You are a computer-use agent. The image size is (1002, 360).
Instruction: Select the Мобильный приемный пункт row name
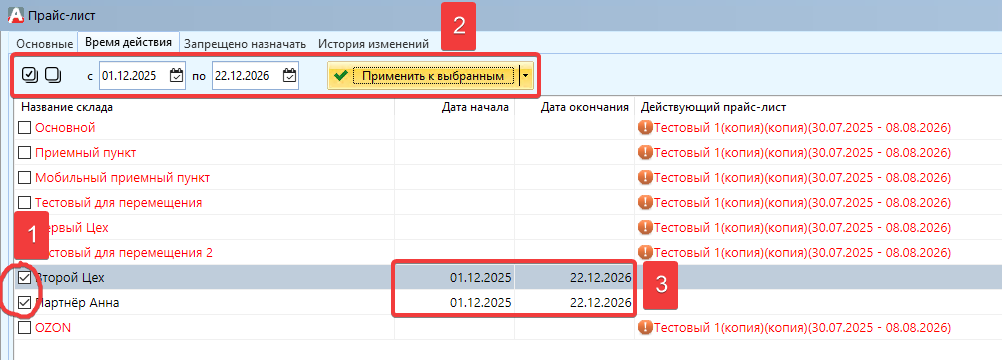click(x=123, y=178)
